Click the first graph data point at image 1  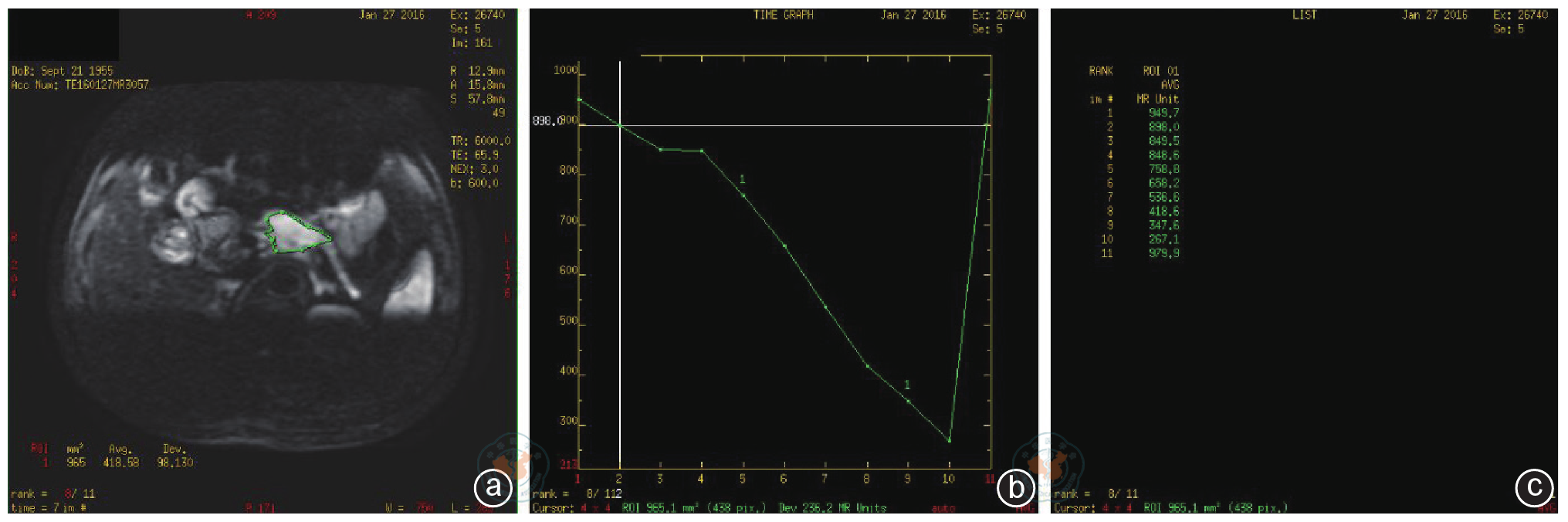tap(579, 100)
